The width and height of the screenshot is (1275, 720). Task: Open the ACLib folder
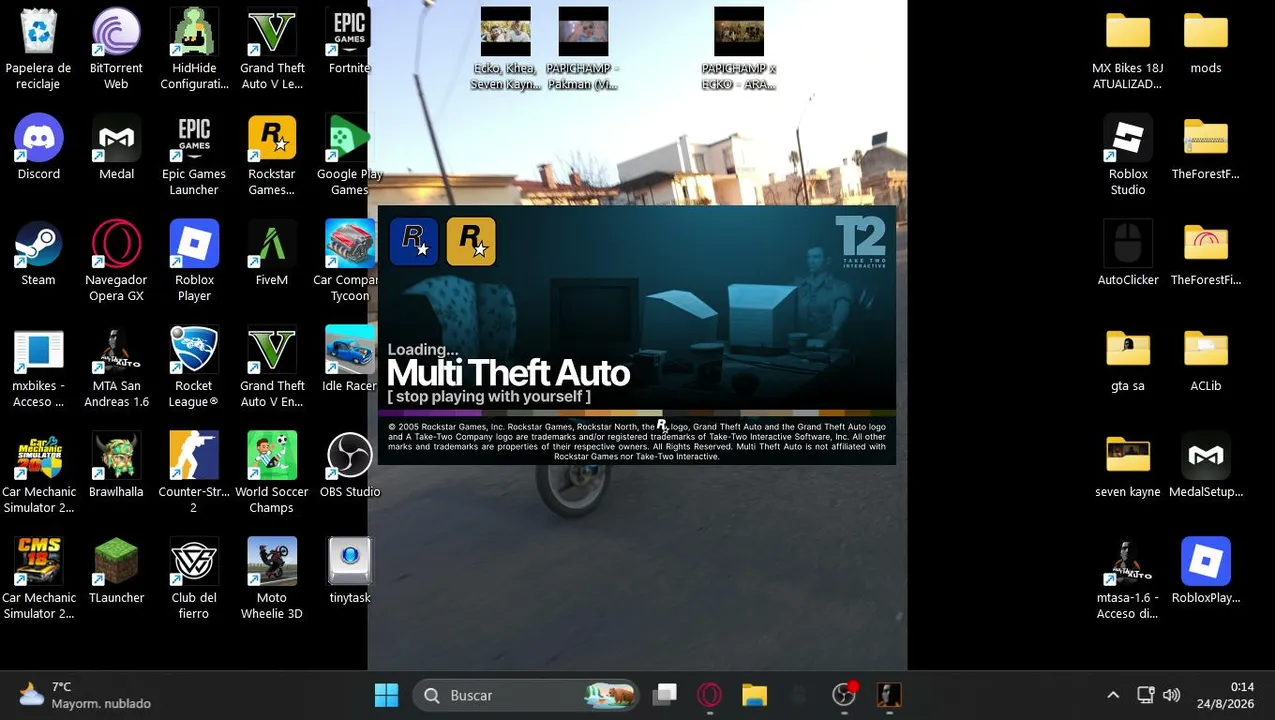point(1206,359)
